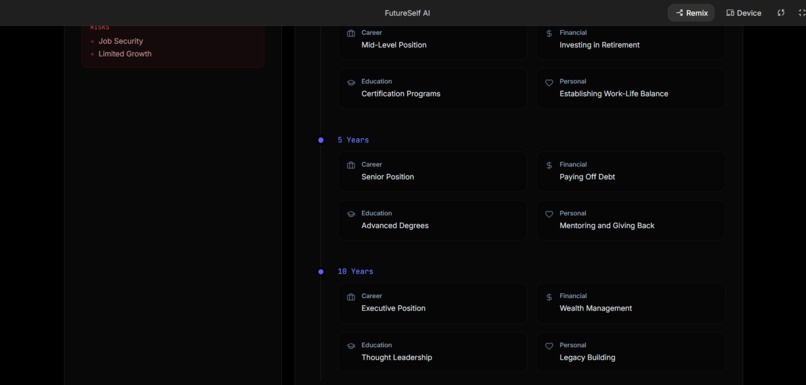The width and height of the screenshot is (806, 385).
Task: Open the Certification Programs education card
Action: coord(432,88)
